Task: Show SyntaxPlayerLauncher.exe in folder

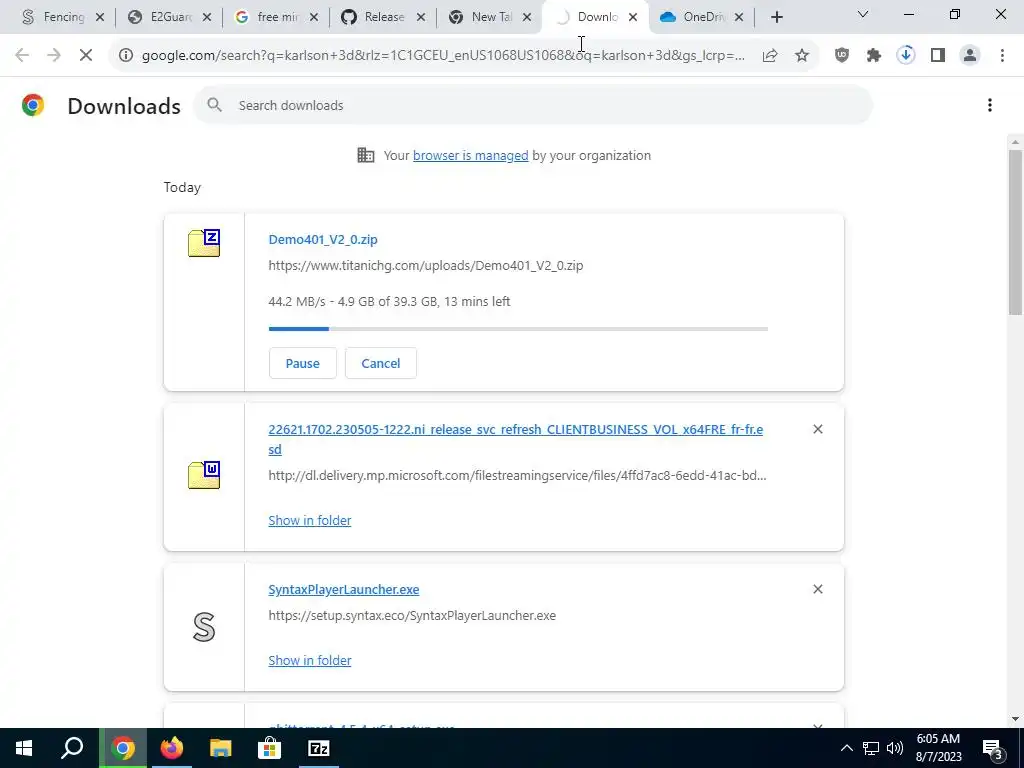Action: click(310, 660)
